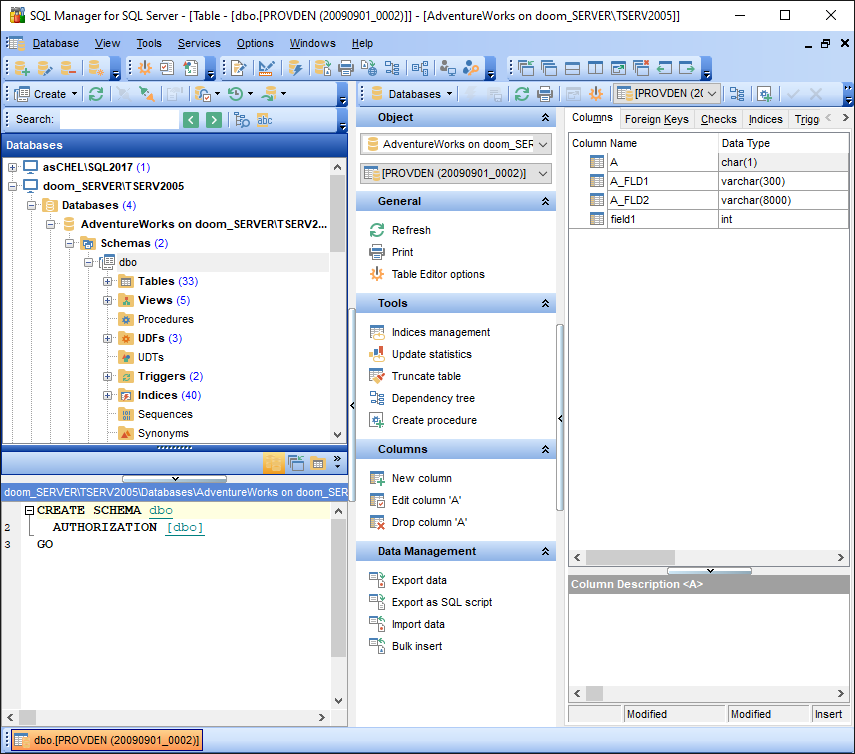Open the Databases dropdown in editor toolbar
Image resolution: width=855 pixels, height=754 pixels.
(x=449, y=94)
